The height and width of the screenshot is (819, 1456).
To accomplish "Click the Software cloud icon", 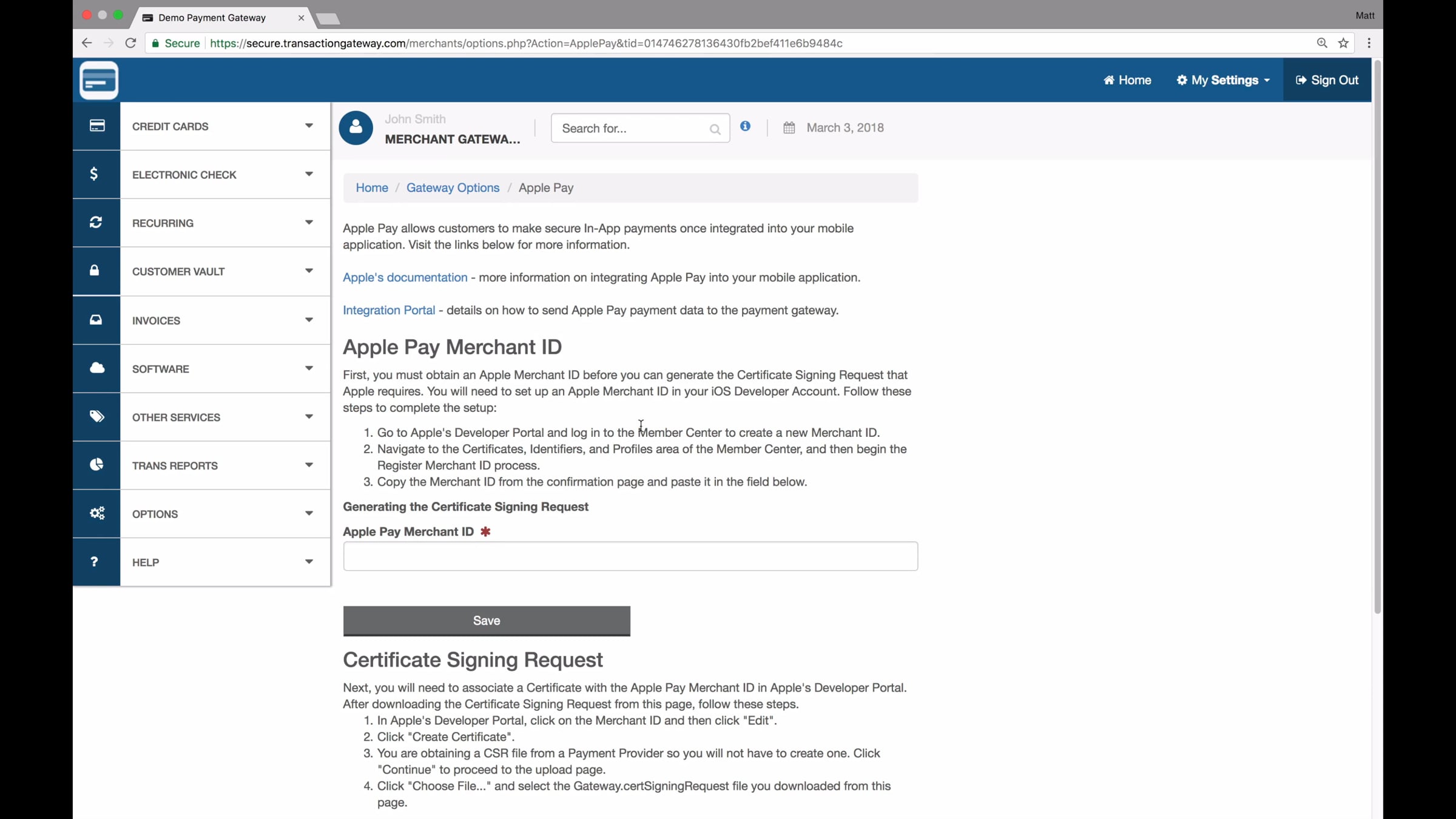I will [97, 368].
